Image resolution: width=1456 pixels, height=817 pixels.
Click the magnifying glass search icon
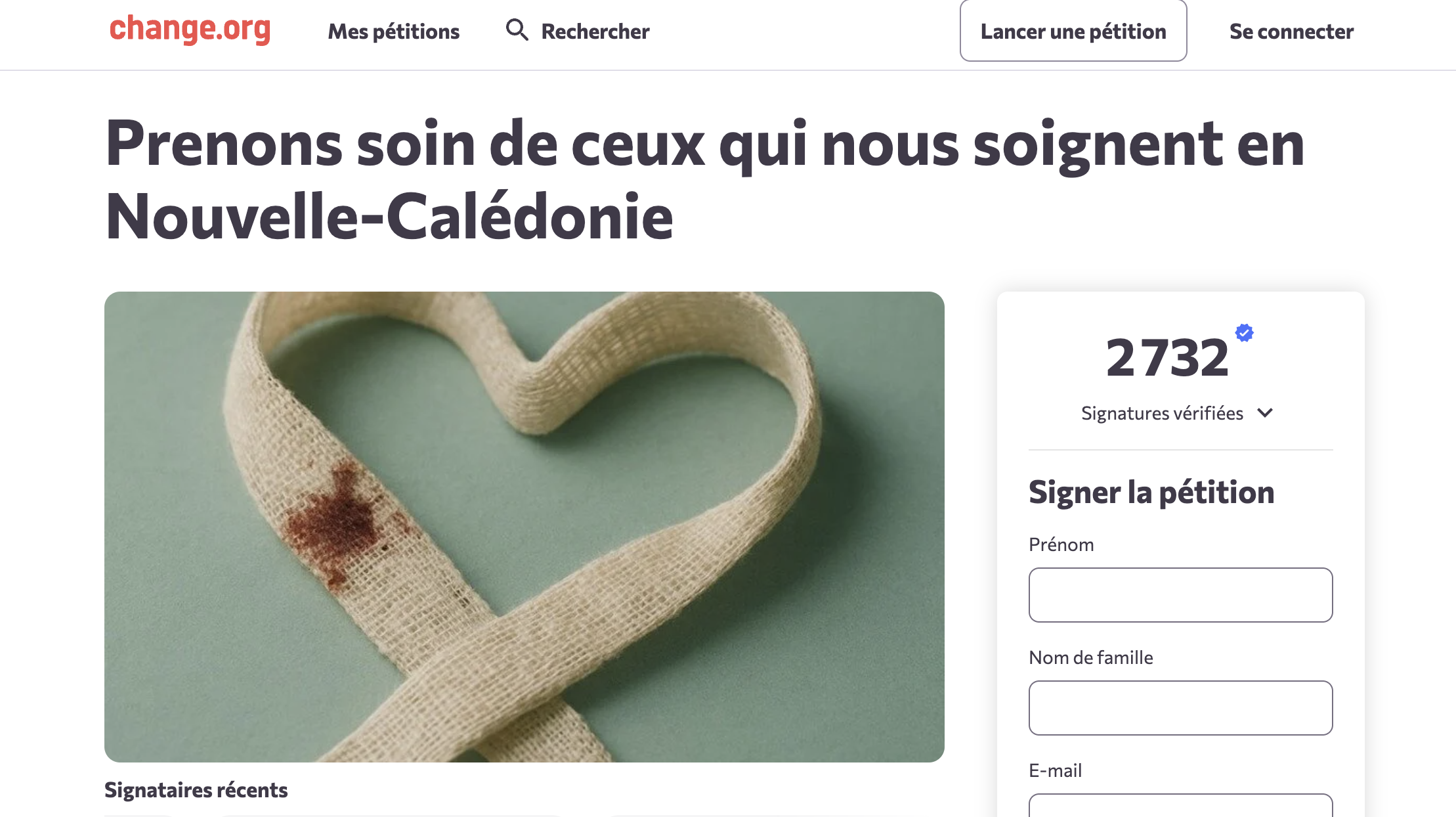[x=517, y=30]
